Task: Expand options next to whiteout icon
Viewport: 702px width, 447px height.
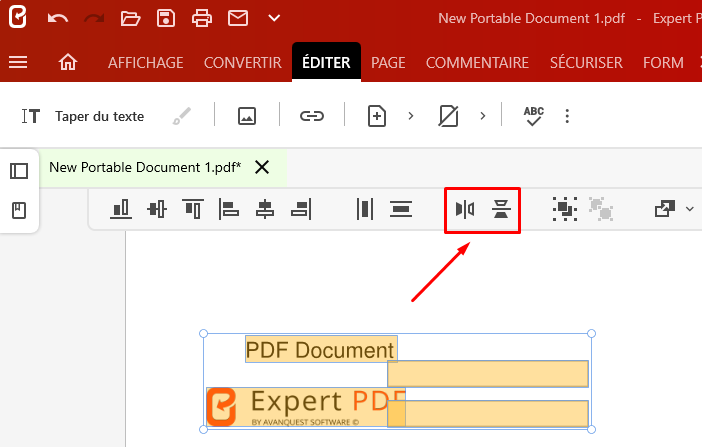Action: click(482, 116)
